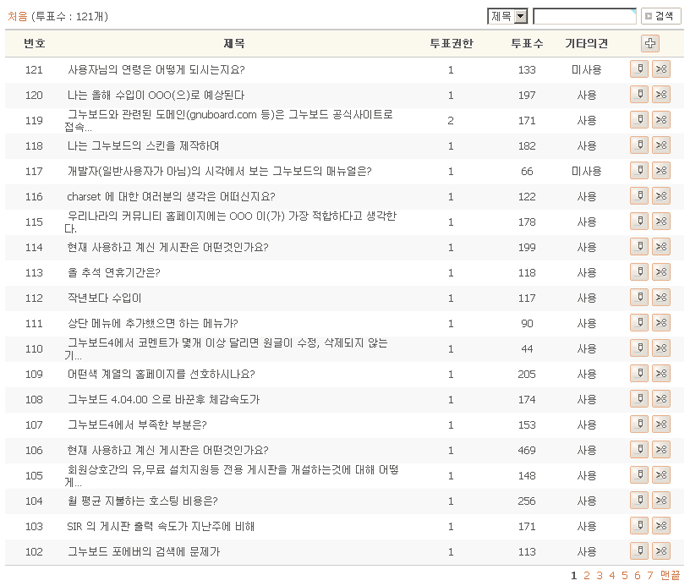Screen dimensions: 690x586
Task: Click the 투표권한 column header
Action: tap(451, 44)
